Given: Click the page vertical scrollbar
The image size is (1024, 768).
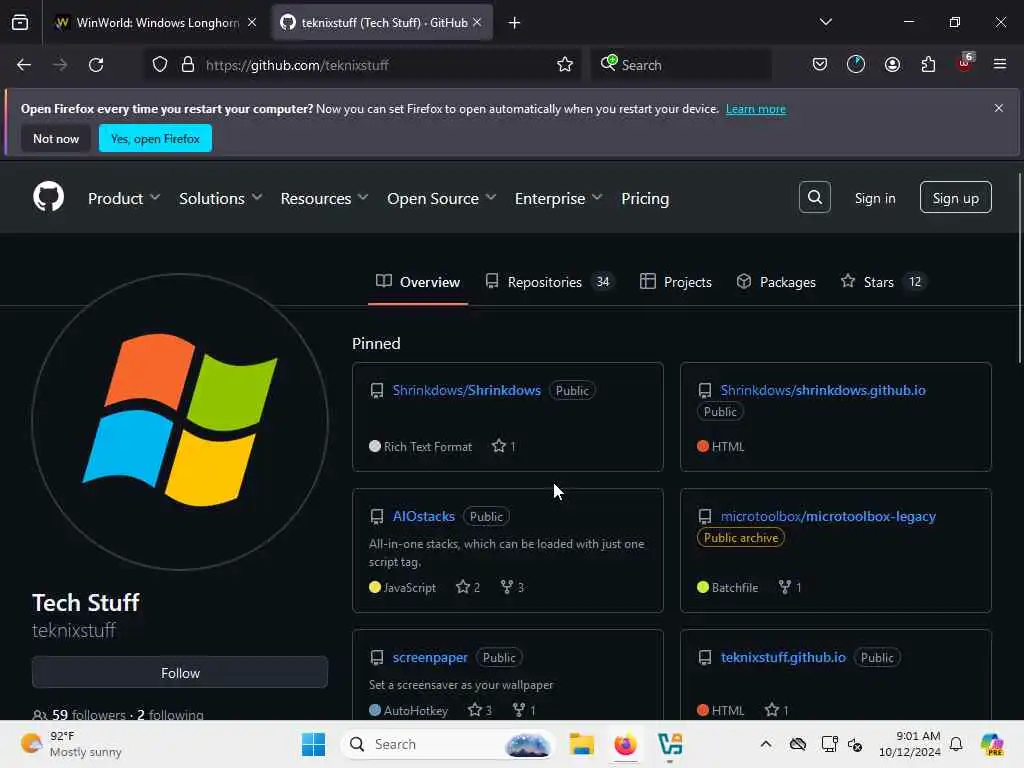Looking at the screenshot, I should (1019, 268).
